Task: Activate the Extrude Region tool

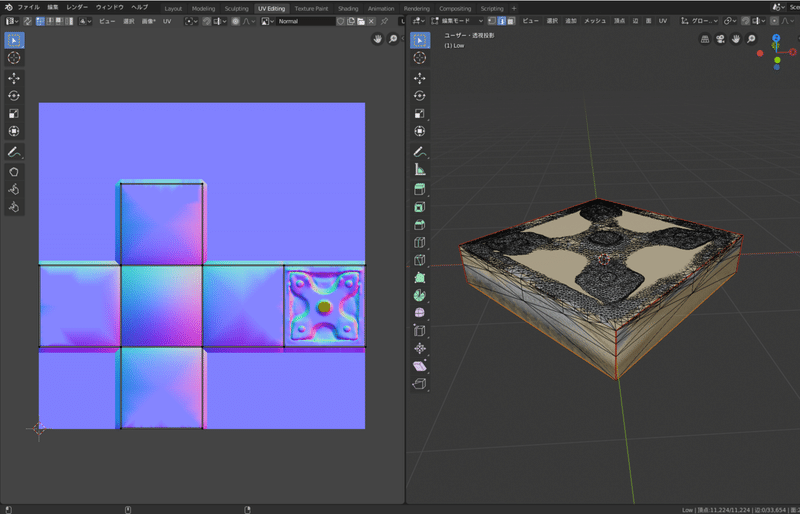Action: click(419, 189)
